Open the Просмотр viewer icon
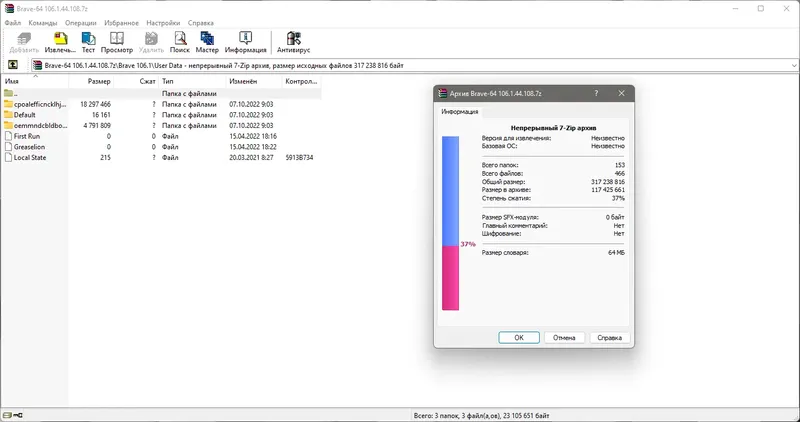800x422 pixels. [x=117, y=39]
